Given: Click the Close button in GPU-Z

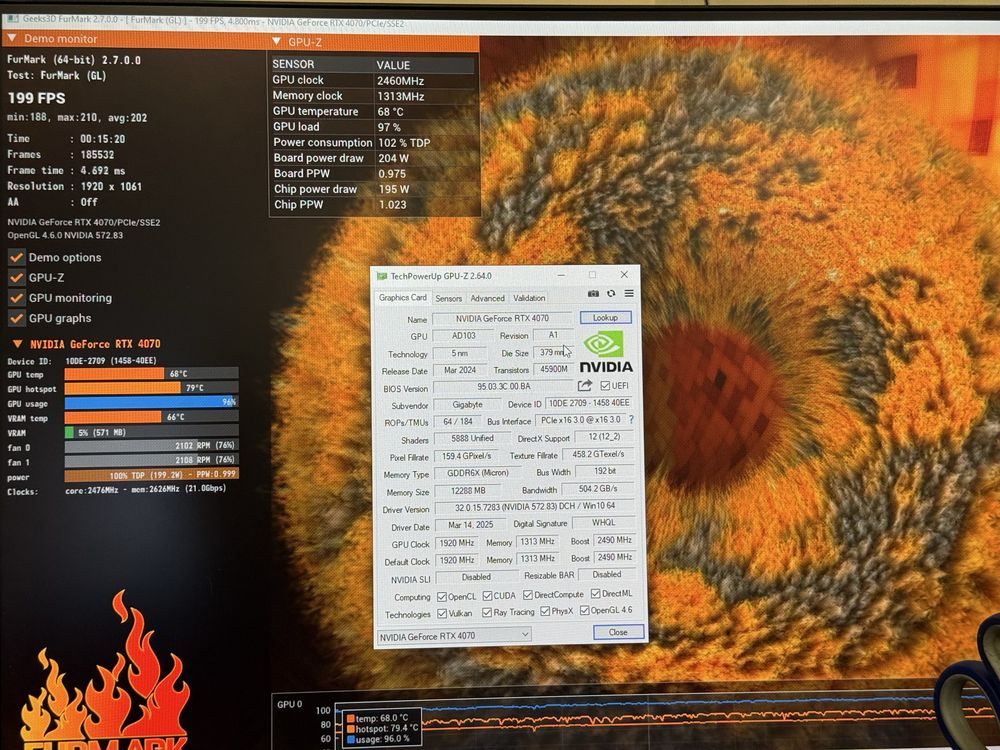Looking at the screenshot, I should tap(618, 632).
